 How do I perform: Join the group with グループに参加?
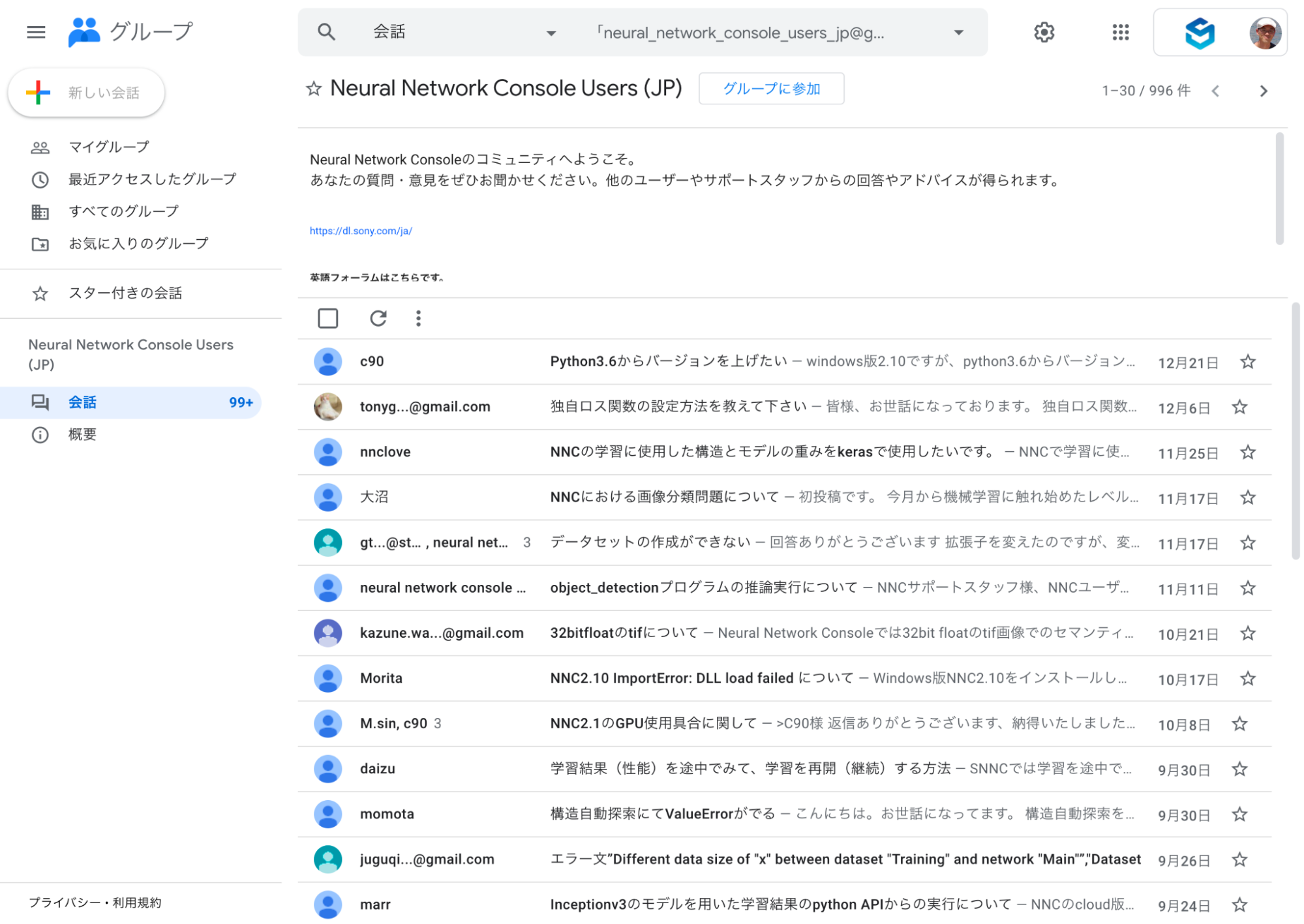coord(771,89)
